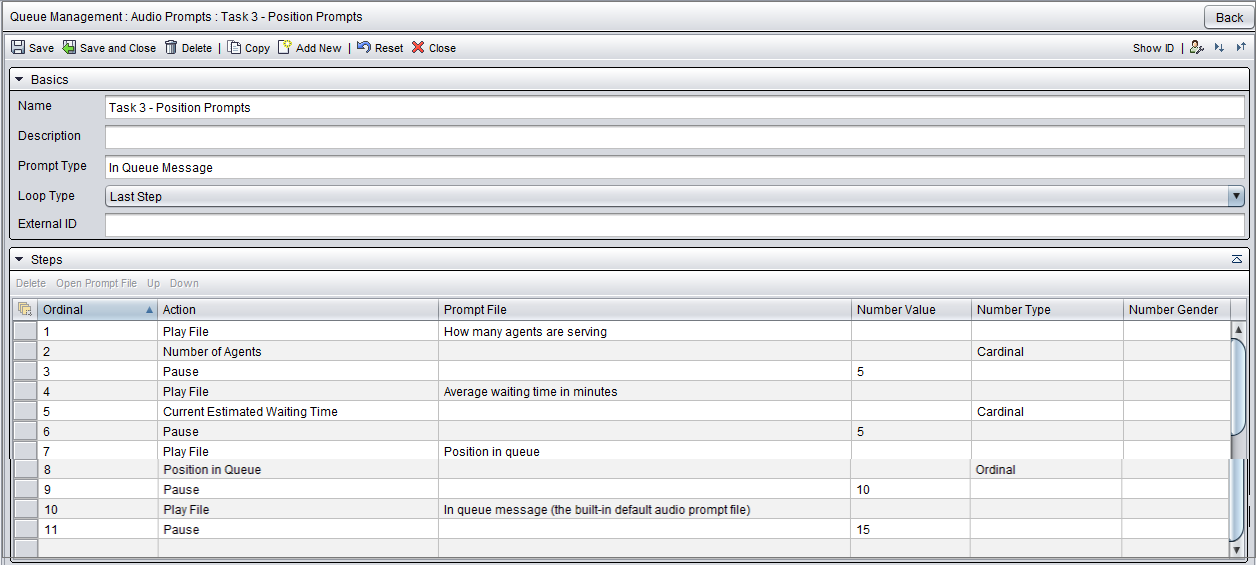
Task: Collapse the Steps section
Action: (x=19, y=259)
